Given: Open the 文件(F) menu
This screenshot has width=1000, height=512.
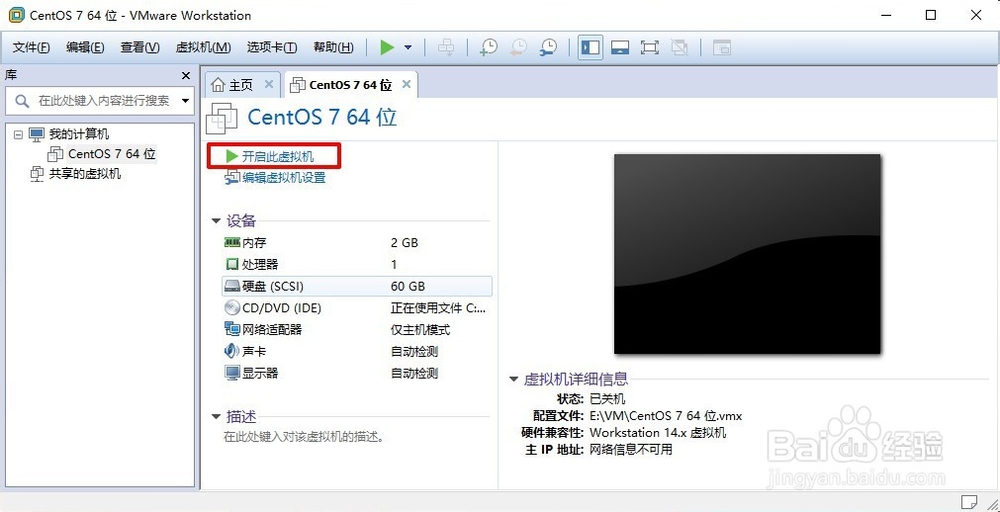Looking at the screenshot, I should click(31, 47).
